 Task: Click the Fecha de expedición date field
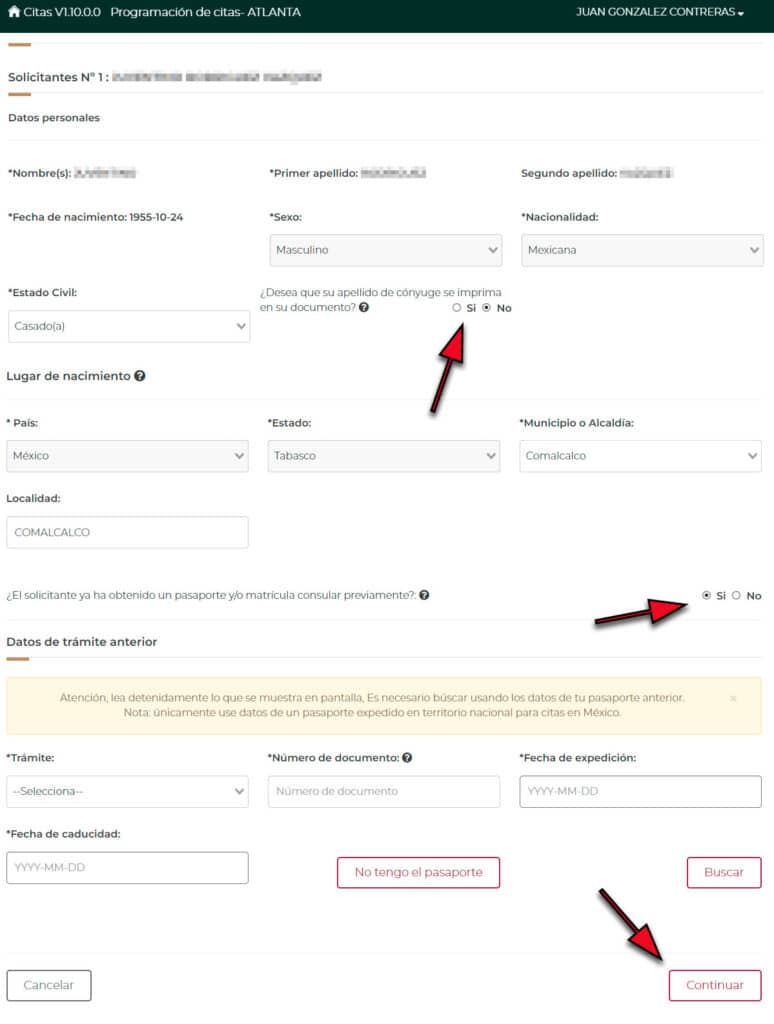click(640, 791)
